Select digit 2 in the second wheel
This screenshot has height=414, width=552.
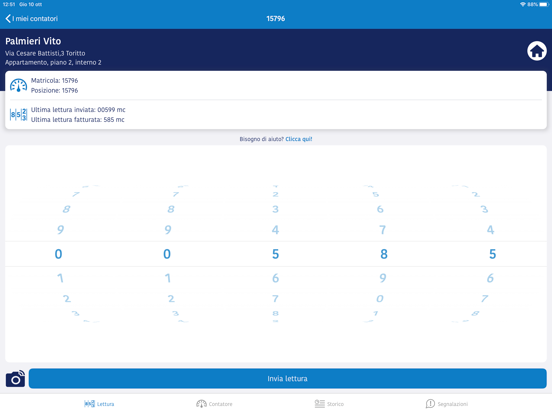pos(171,299)
